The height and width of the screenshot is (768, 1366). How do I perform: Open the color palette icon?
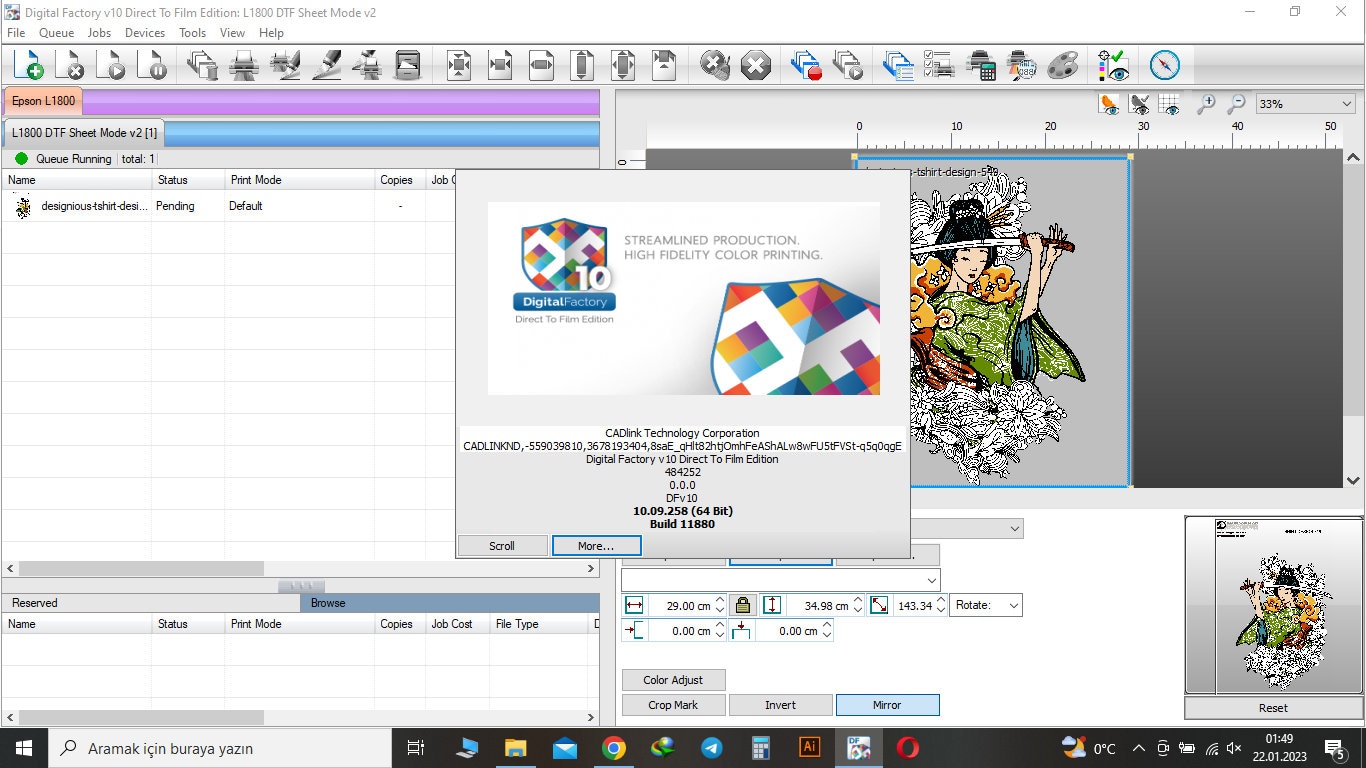pos(1063,65)
